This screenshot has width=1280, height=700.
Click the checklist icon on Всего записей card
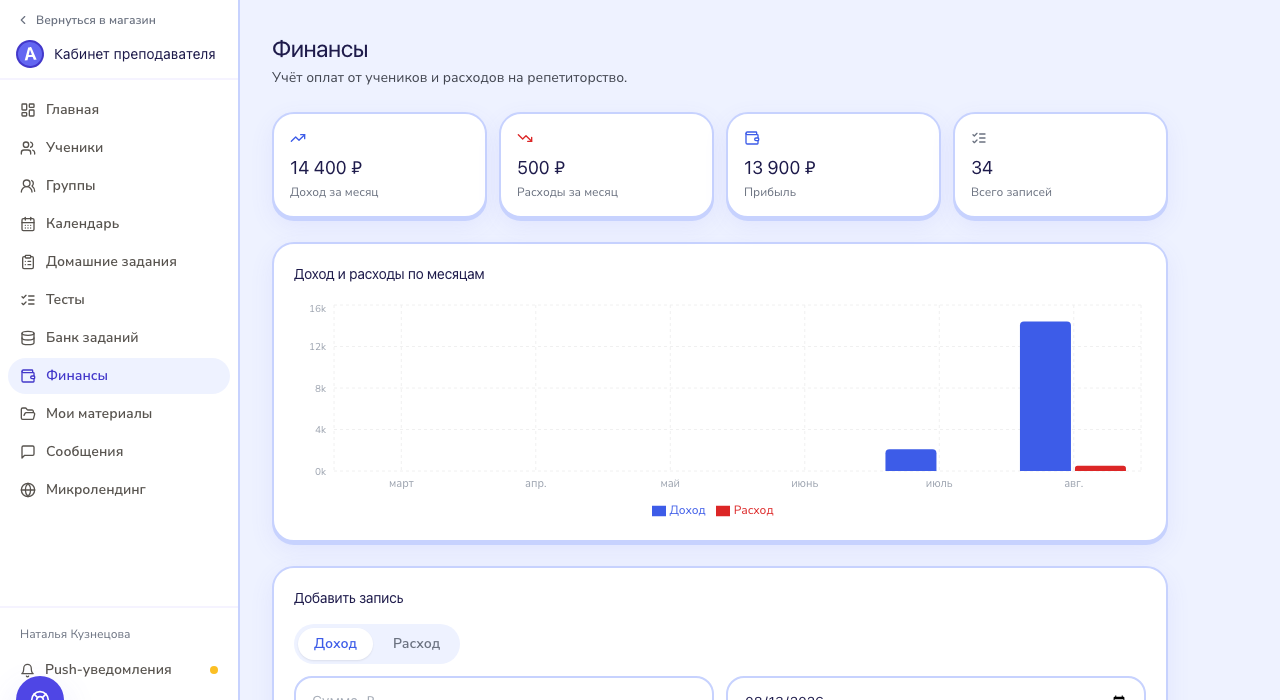(979, 138)
